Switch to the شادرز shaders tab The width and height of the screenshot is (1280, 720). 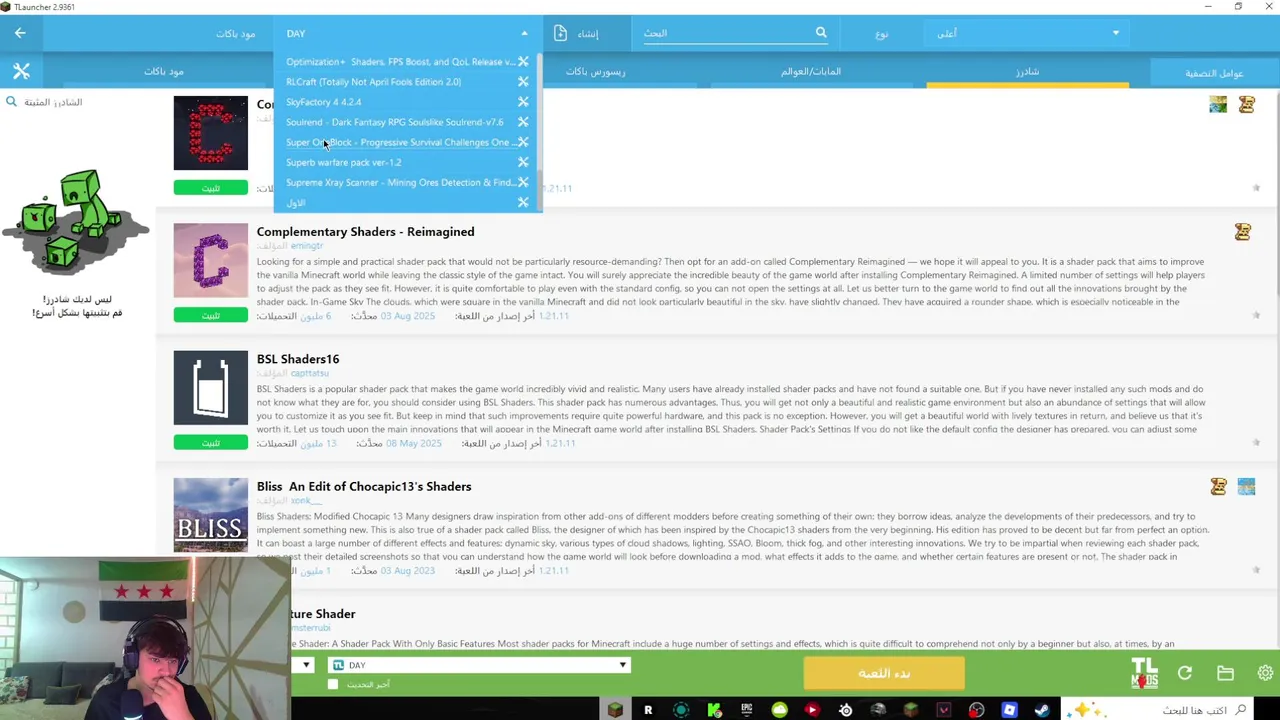pos(1027,71)
